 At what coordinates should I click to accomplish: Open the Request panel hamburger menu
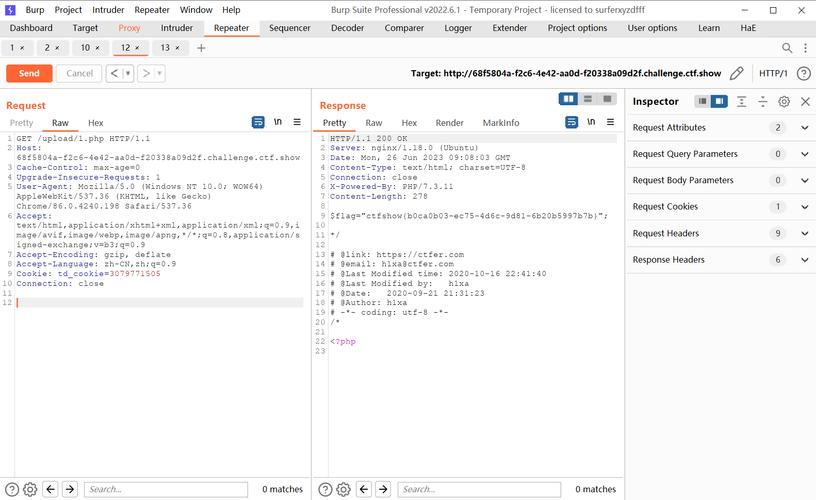(297, 122)
